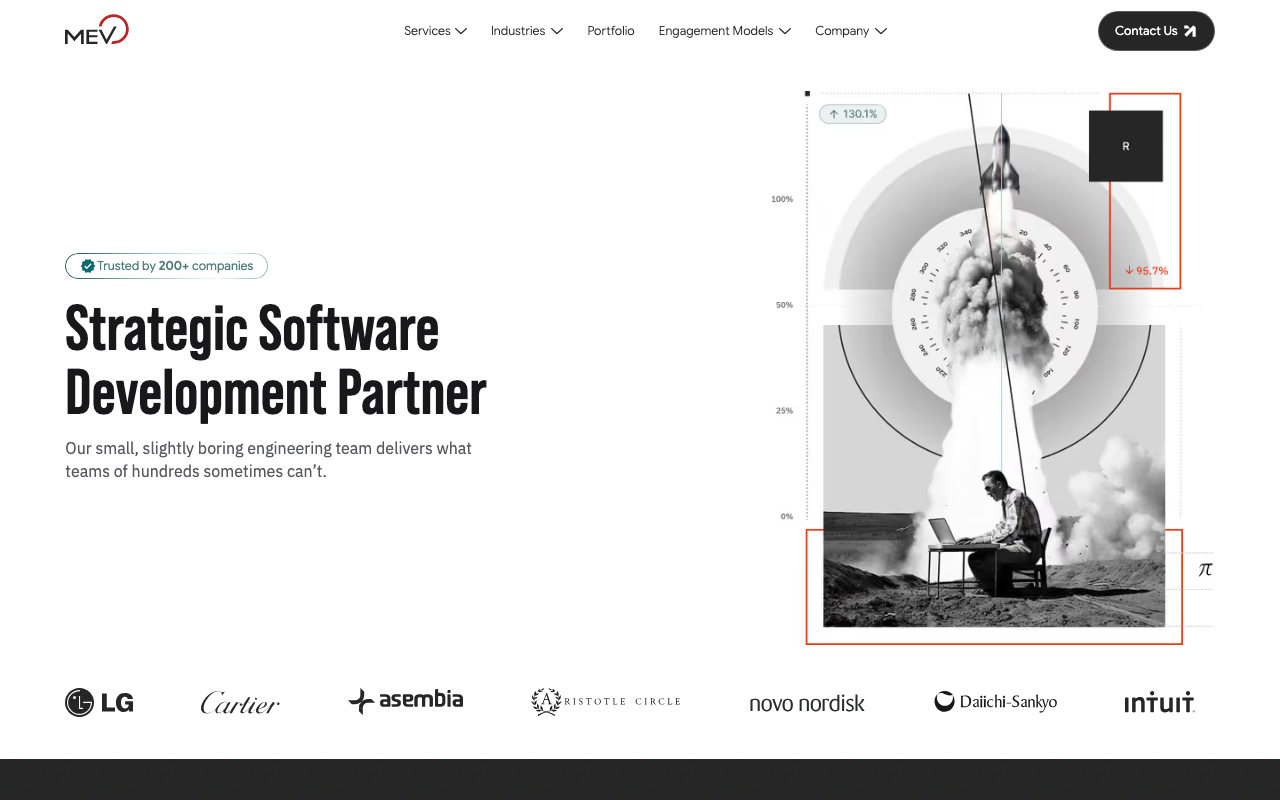The height and width of the screenshot is (800, 1280).
Task: Click the tagline about boring engineering team
Action: pos(269,459)
